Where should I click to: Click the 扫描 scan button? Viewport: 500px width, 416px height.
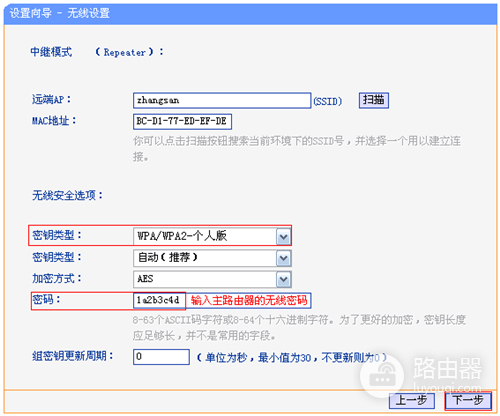click(x=374, y=100)
